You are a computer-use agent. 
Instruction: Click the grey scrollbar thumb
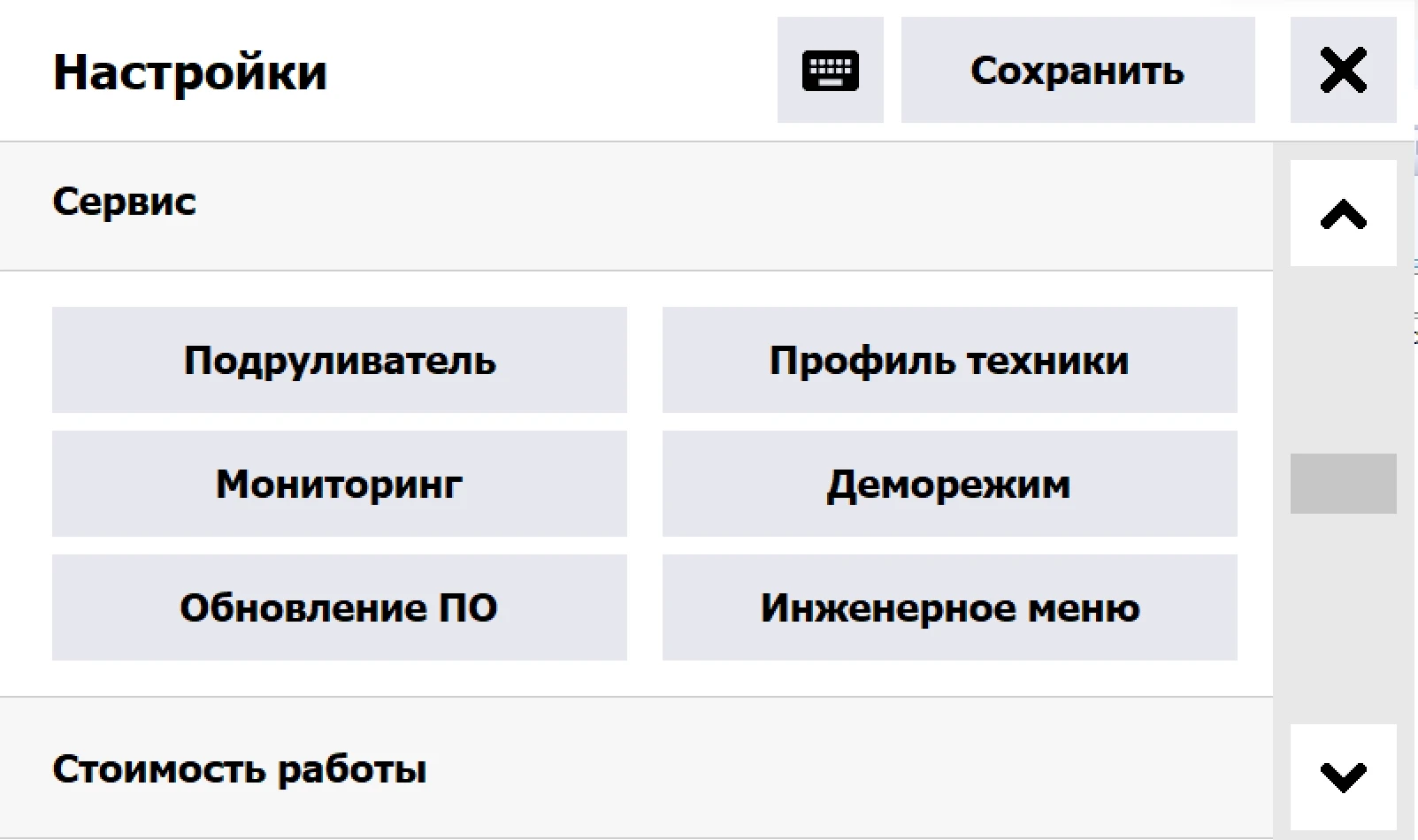[1343, 484]
